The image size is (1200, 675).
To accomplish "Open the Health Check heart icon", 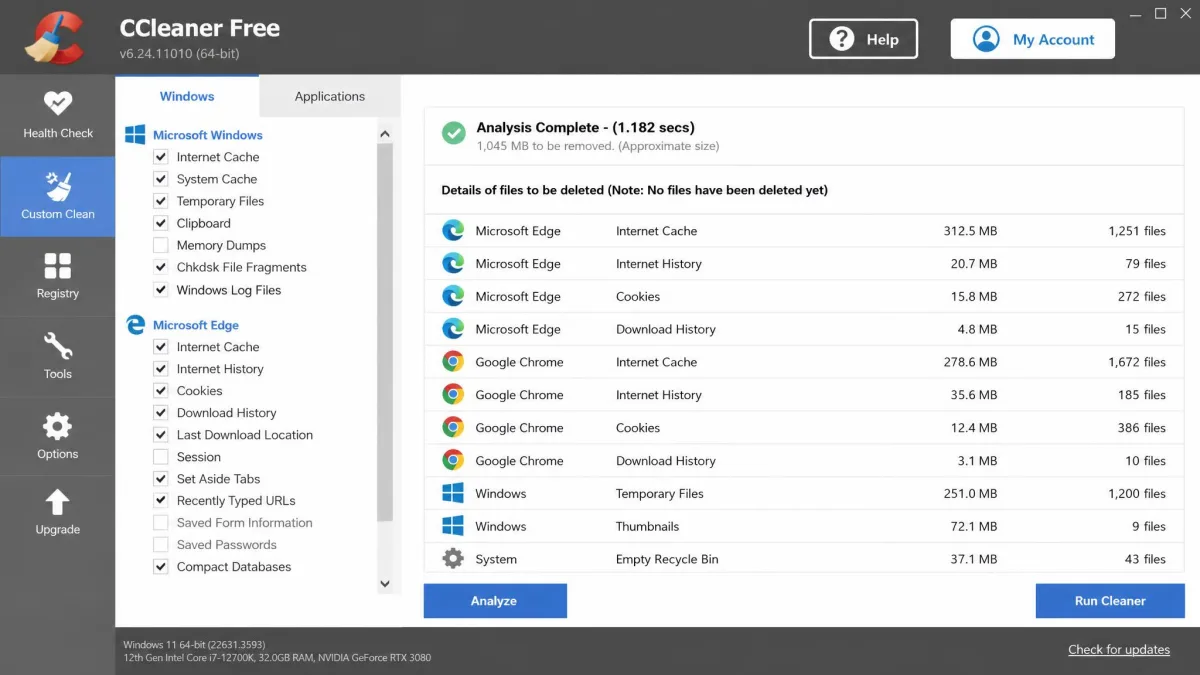I will pos(57,103).
